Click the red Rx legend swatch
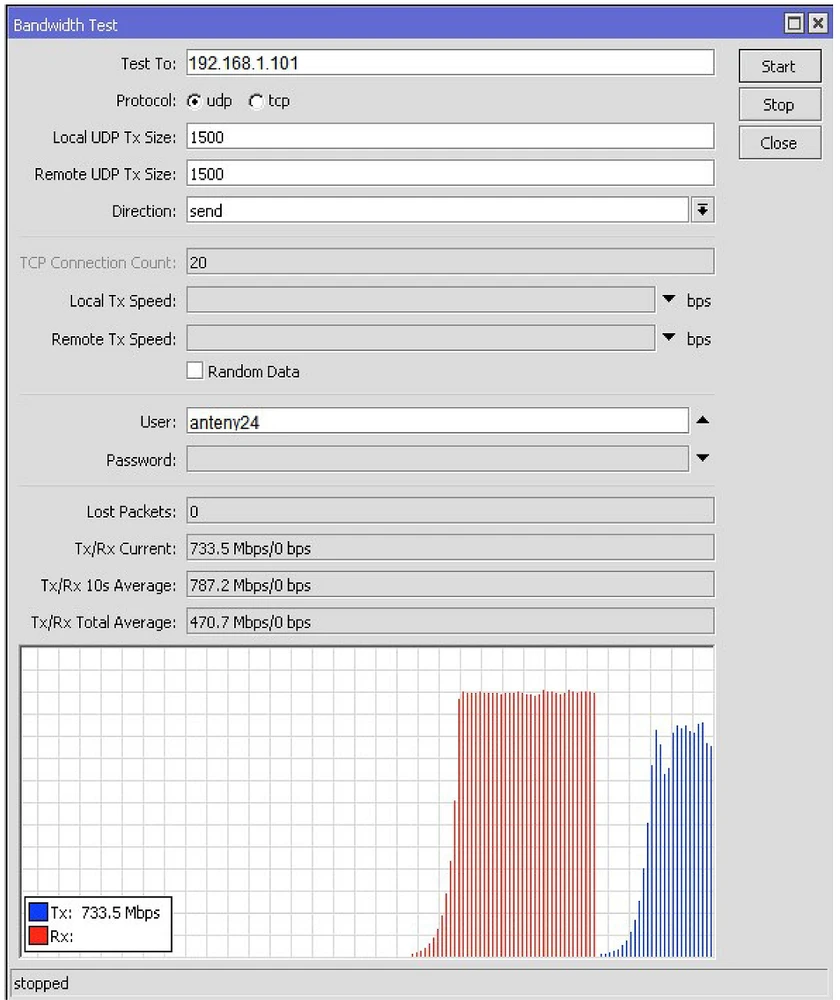840x1000 pixels. 37,936
